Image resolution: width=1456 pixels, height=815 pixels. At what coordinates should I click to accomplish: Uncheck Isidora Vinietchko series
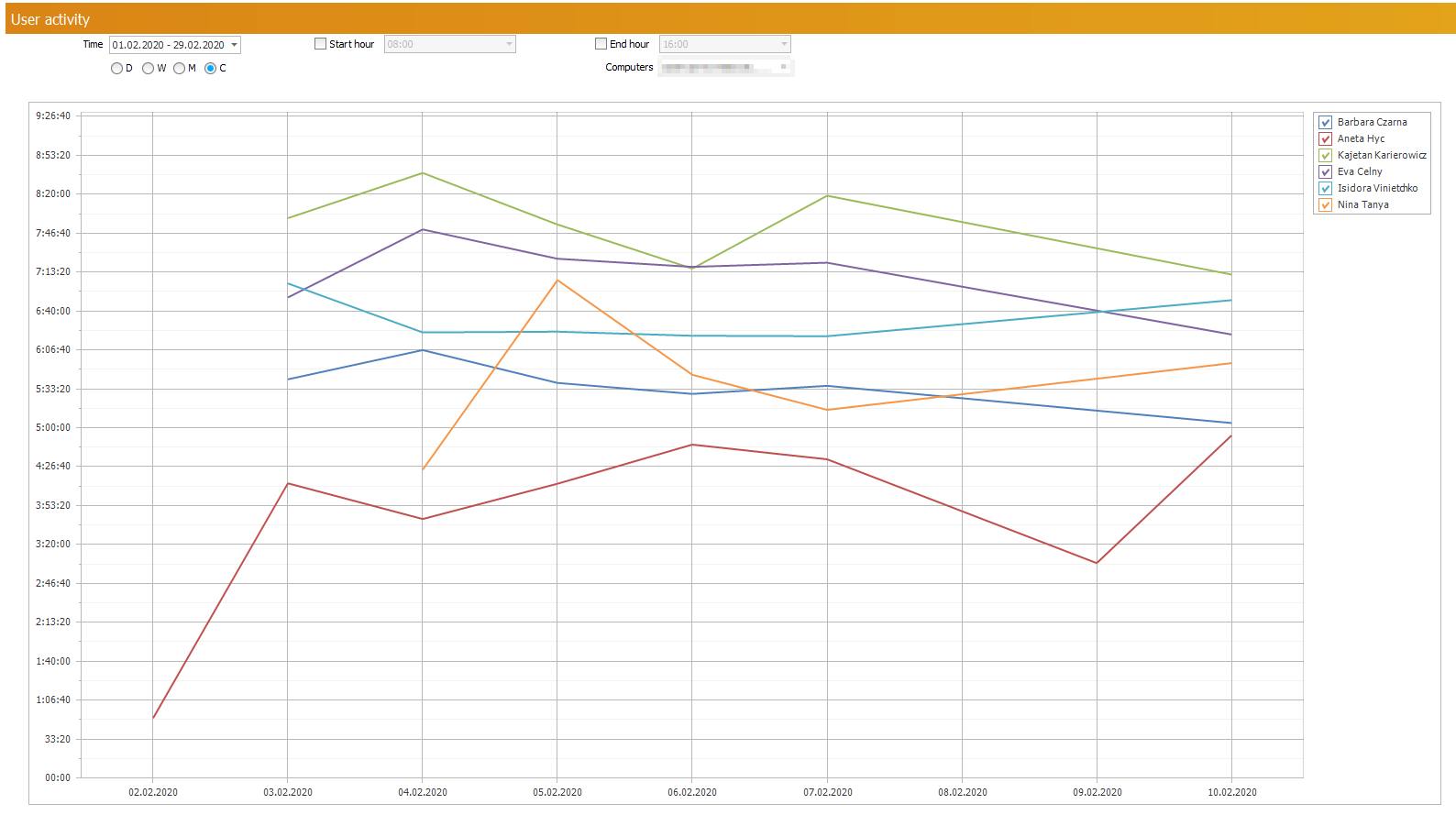point(1325,188)
